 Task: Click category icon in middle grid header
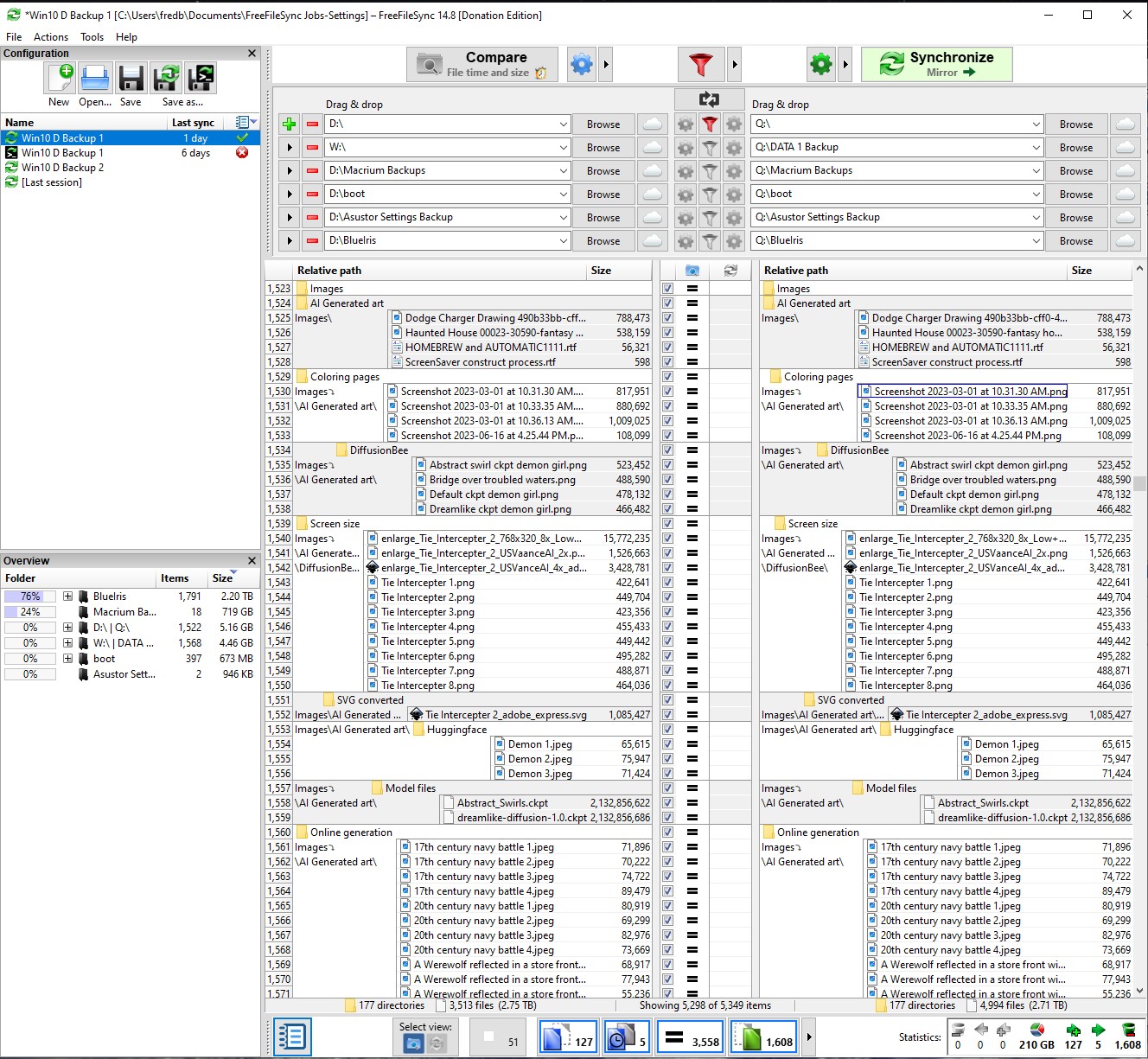[x=692, y=271]
